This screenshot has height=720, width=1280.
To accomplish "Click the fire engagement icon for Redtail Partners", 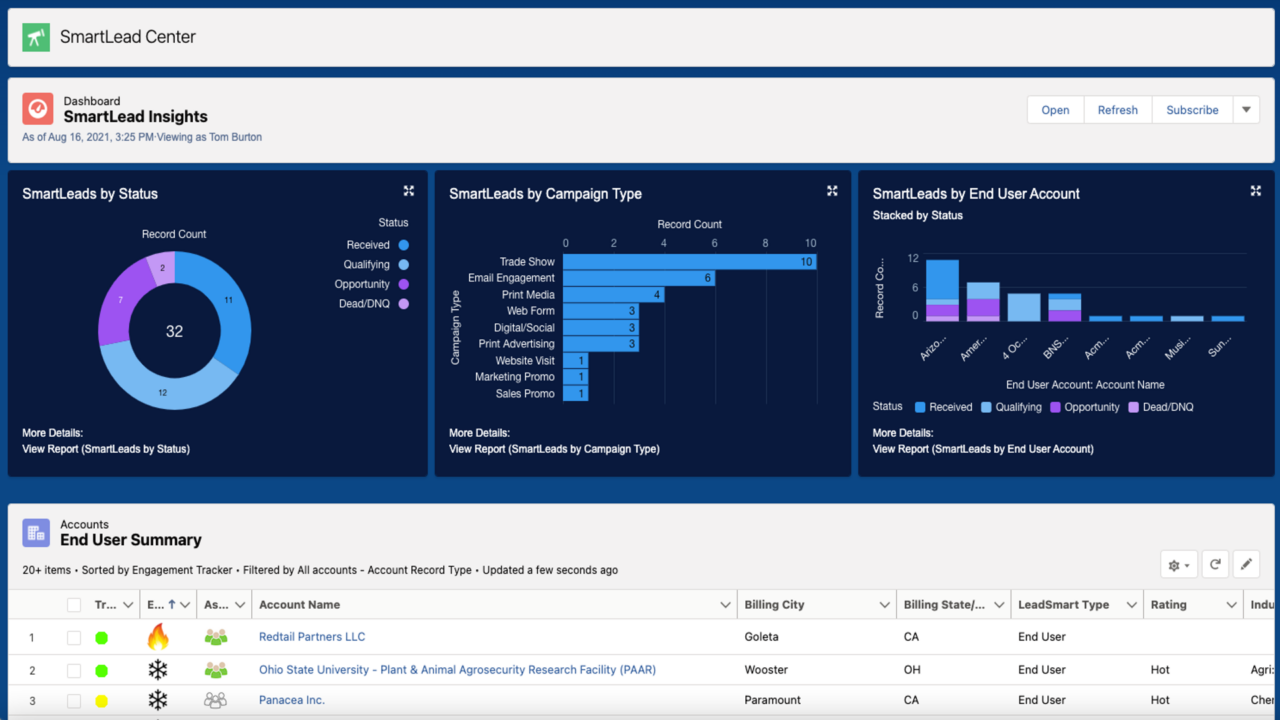I will pos(158,637).
